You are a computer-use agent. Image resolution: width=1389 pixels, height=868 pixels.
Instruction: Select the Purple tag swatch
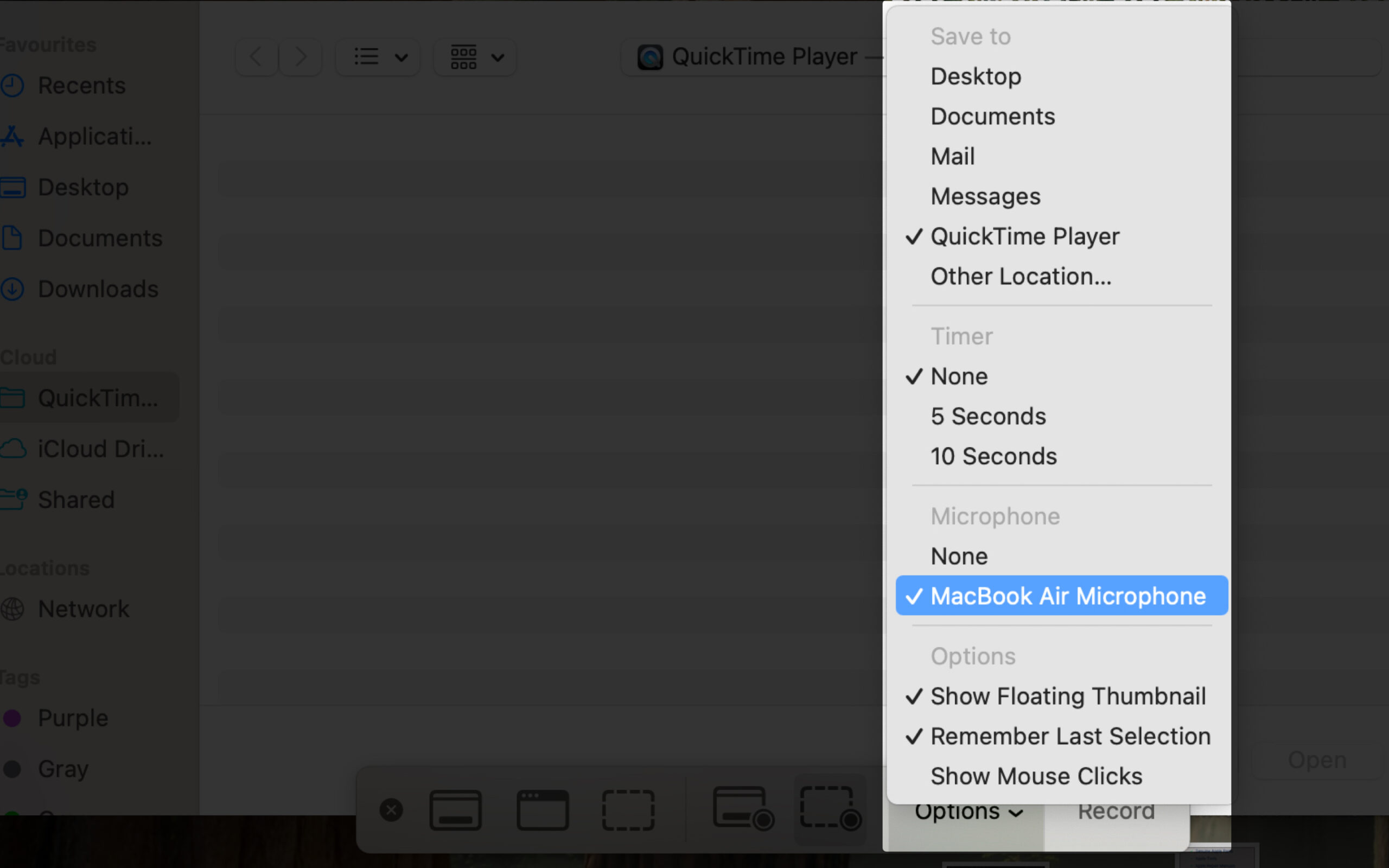point(72,717)
